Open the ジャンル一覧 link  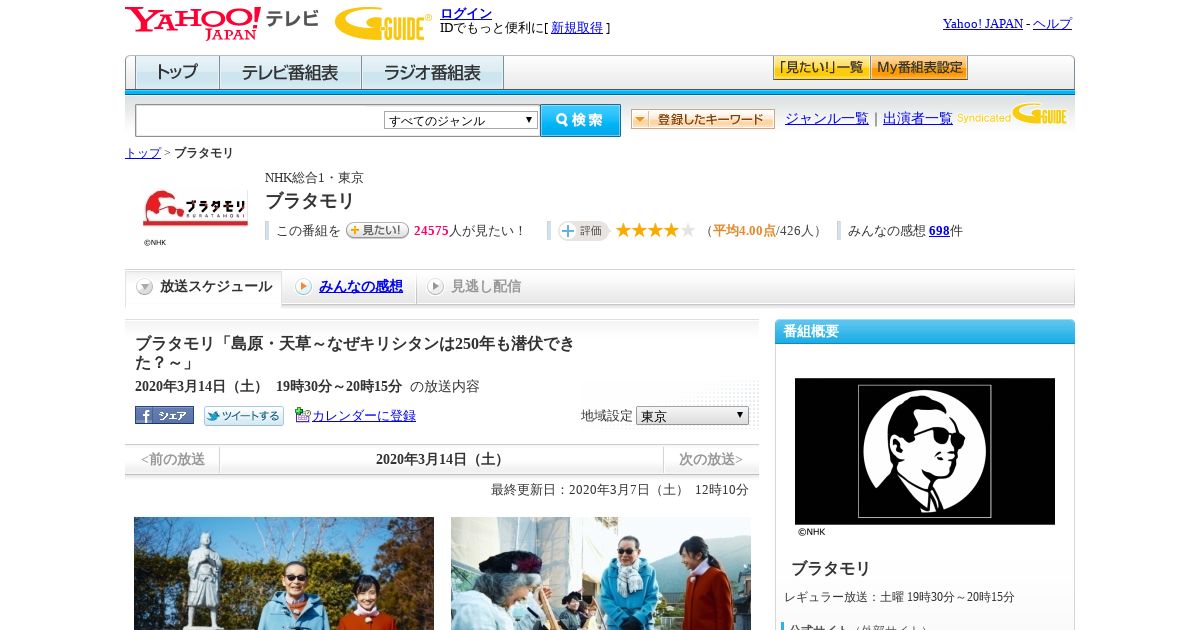tap(827, 118)
